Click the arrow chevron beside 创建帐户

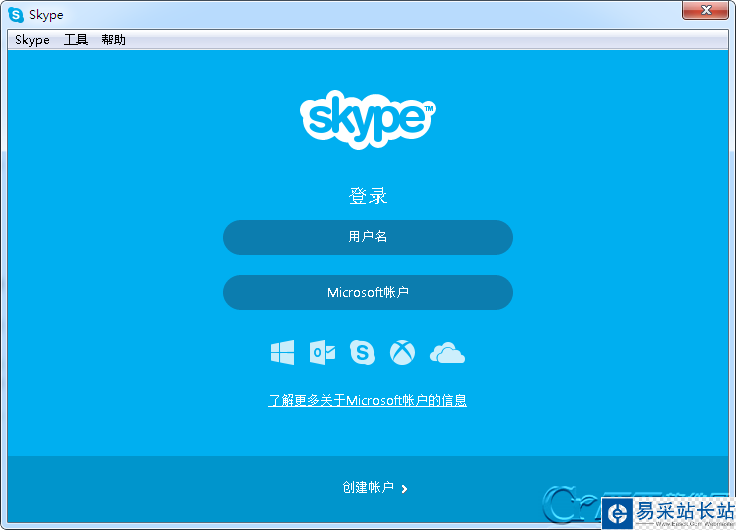pos(404,489)
